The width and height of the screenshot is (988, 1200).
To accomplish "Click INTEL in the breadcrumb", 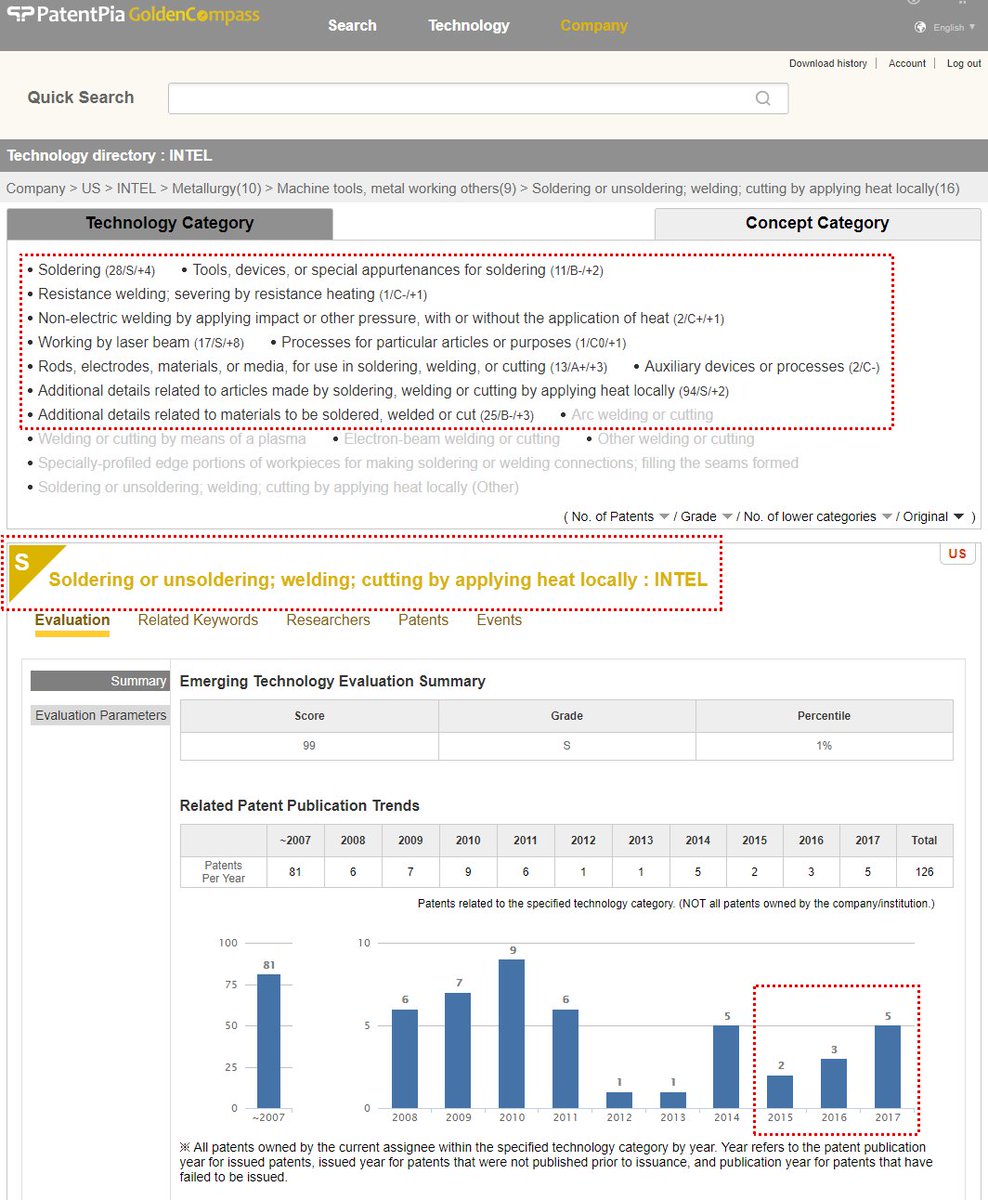I will point(136,188).
